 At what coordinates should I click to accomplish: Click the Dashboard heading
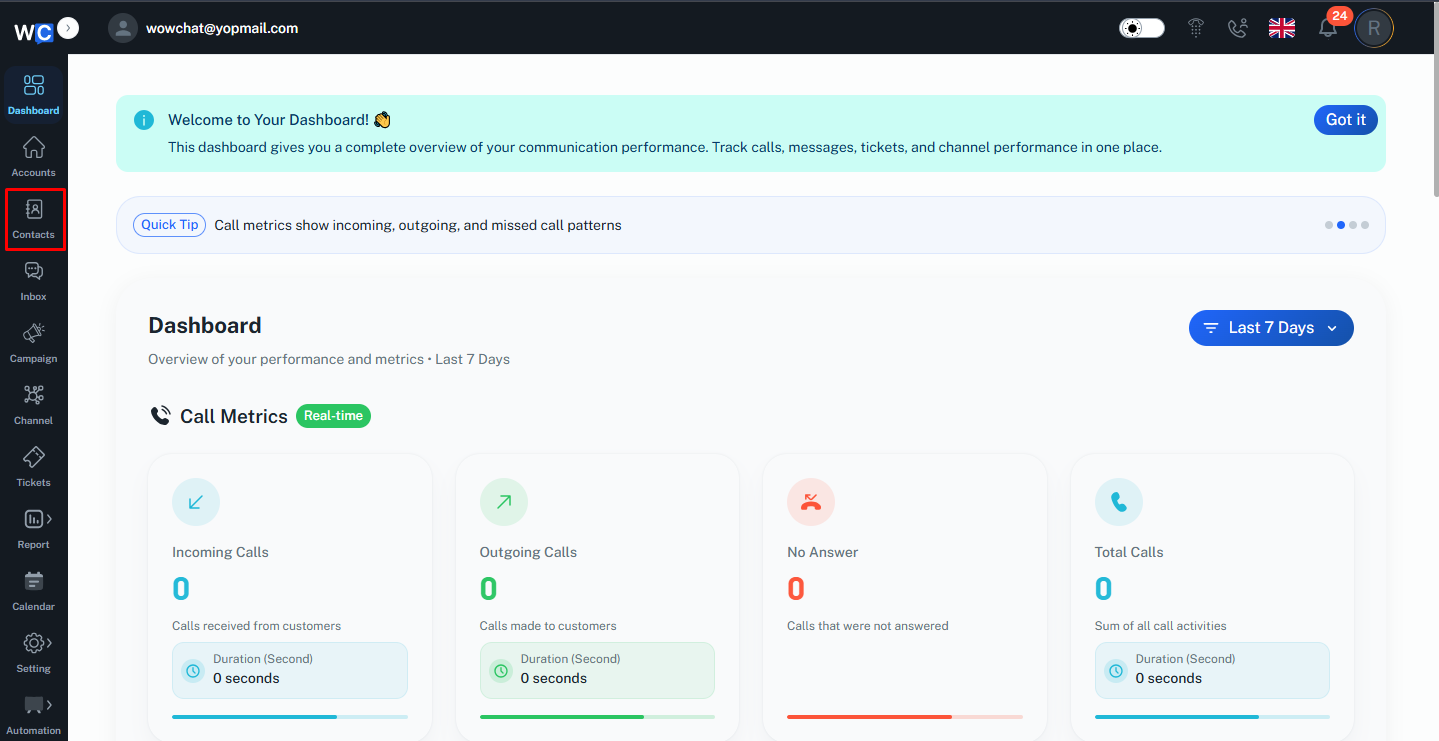coord(205,326)
